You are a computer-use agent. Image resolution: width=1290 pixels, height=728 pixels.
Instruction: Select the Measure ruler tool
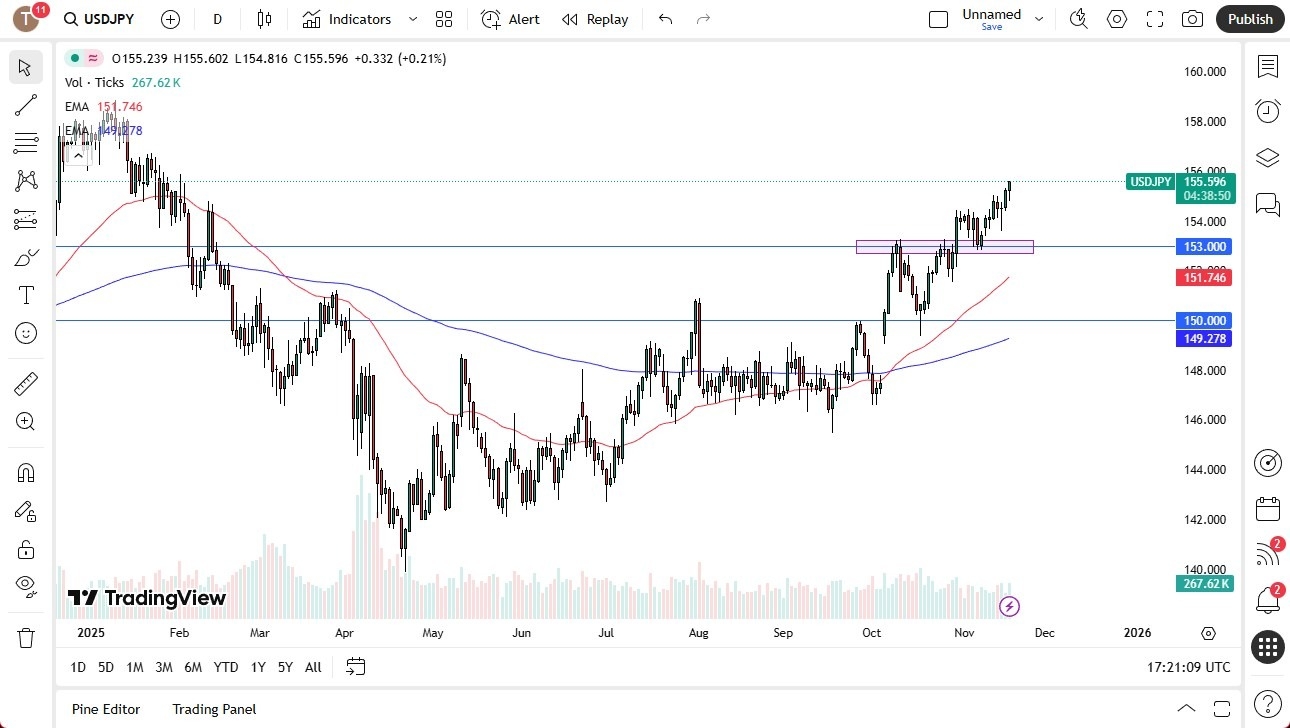[25, 383]
